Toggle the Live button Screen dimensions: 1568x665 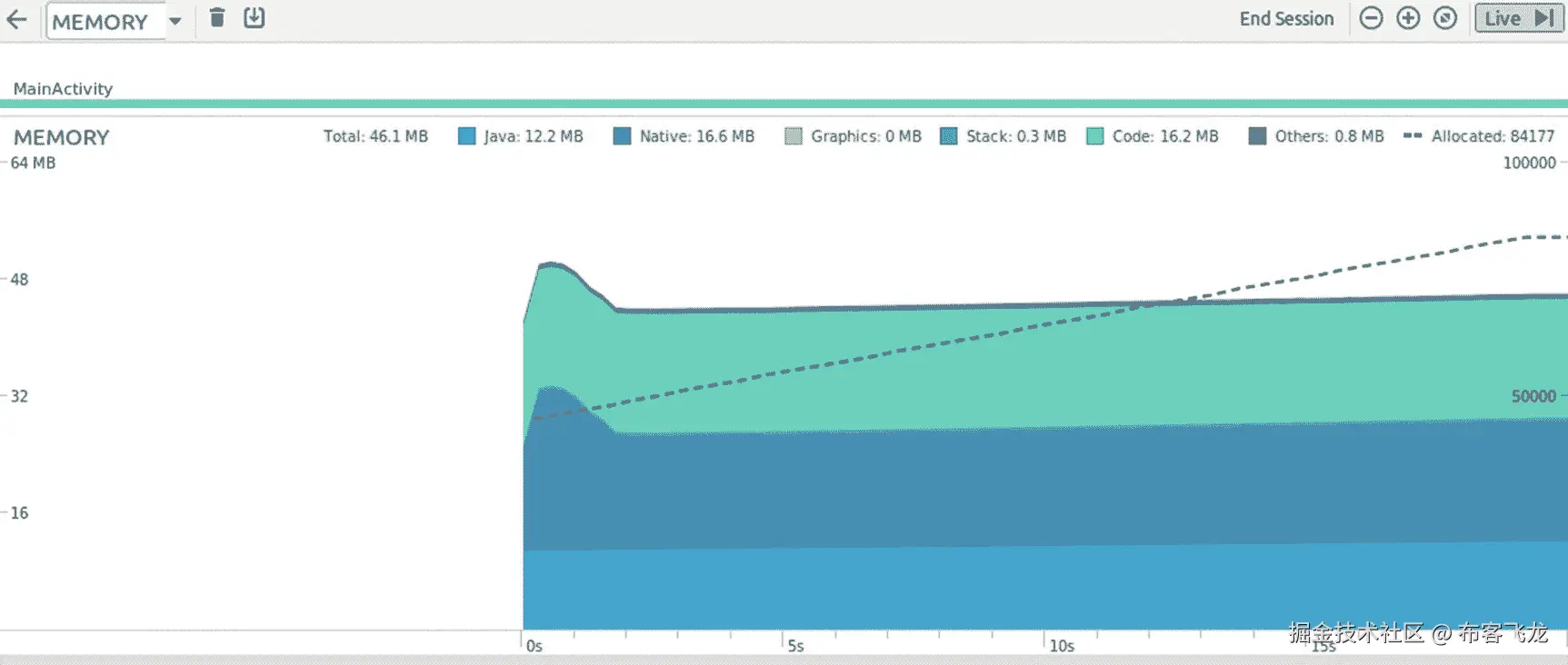point(1519,18)
